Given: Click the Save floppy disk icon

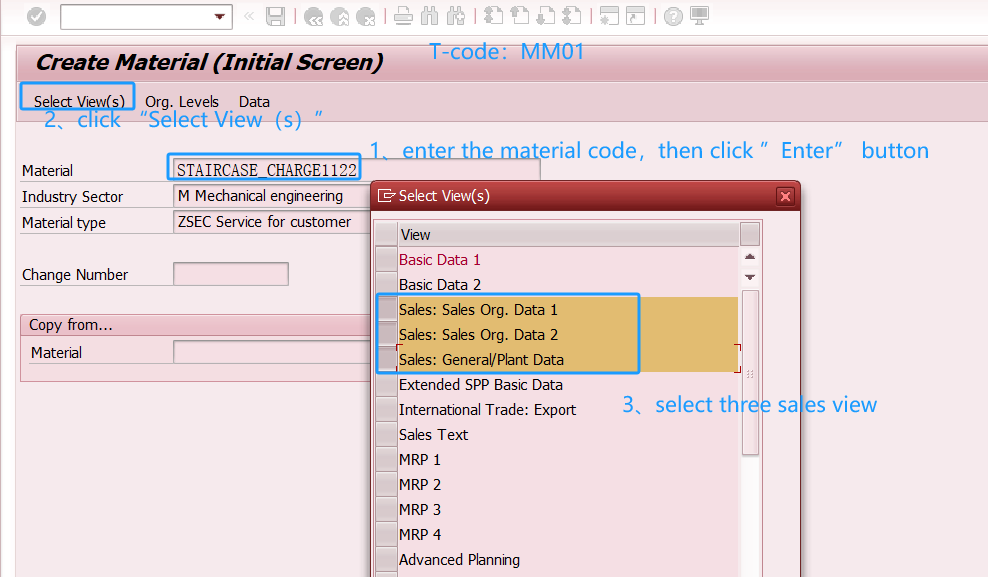Looking at the screenshot, I should tap(275, 17).
